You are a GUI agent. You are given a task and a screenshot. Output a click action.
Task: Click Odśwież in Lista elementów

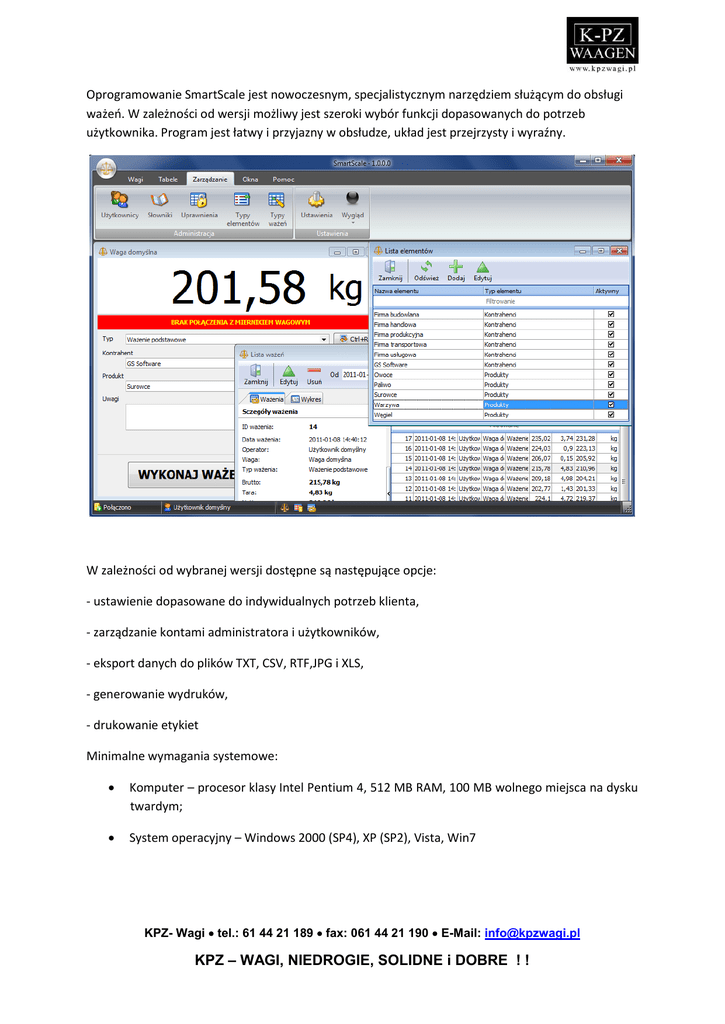click(426, 268)
